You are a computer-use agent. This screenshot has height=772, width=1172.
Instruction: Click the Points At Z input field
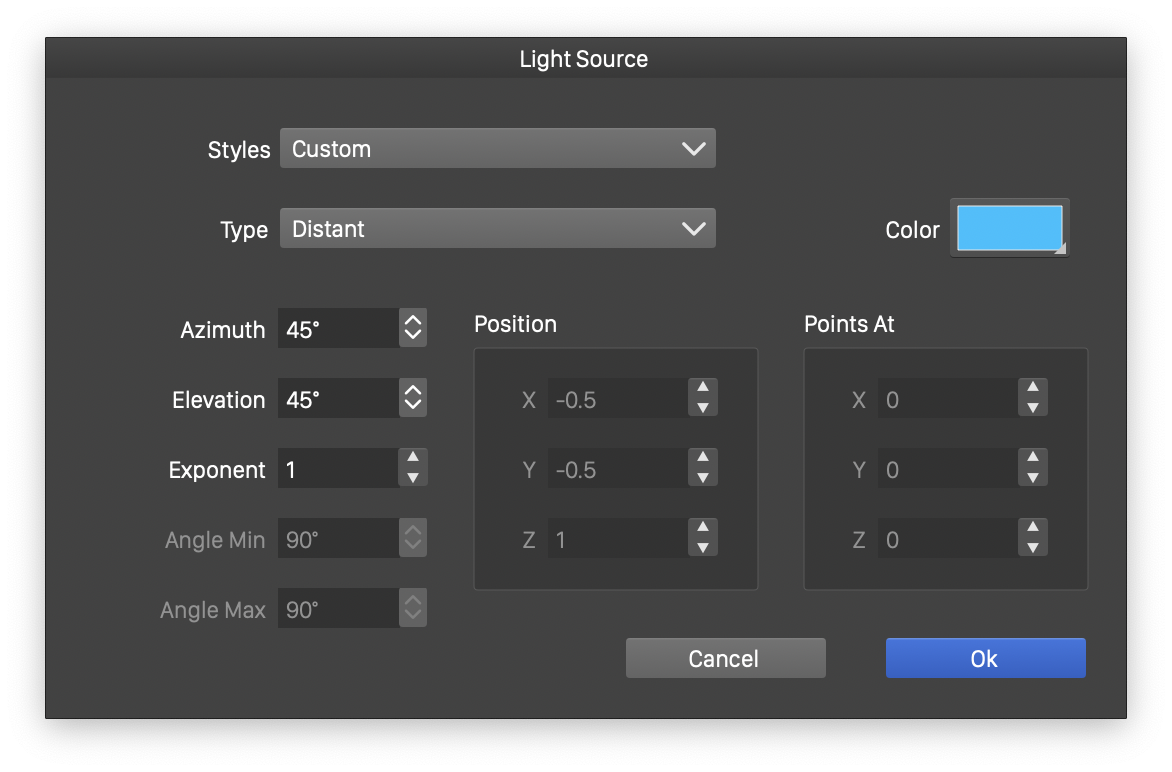[x=947, y=539]
